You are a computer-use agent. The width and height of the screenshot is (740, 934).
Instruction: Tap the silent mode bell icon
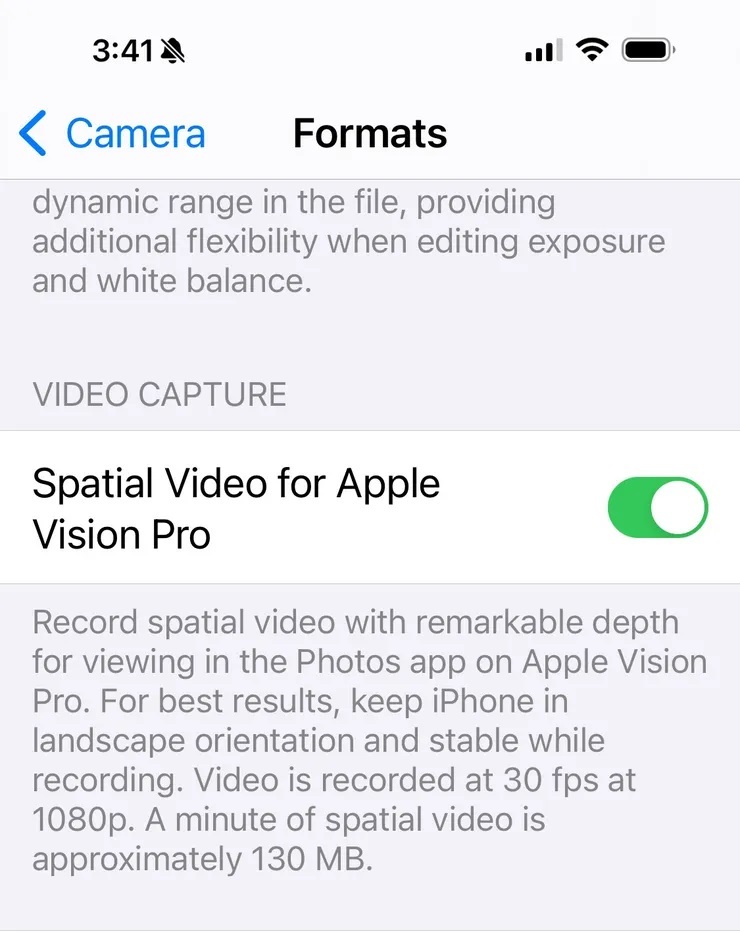[x=173, y=51]
